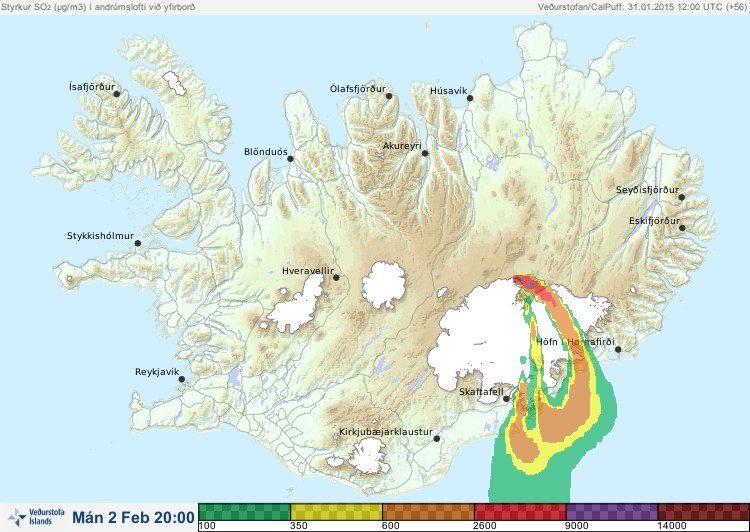This screenshot has height=532, width=750.
Task: Click the Veðurstofan/CalPuff timestamp text
Action: (641, 7)
